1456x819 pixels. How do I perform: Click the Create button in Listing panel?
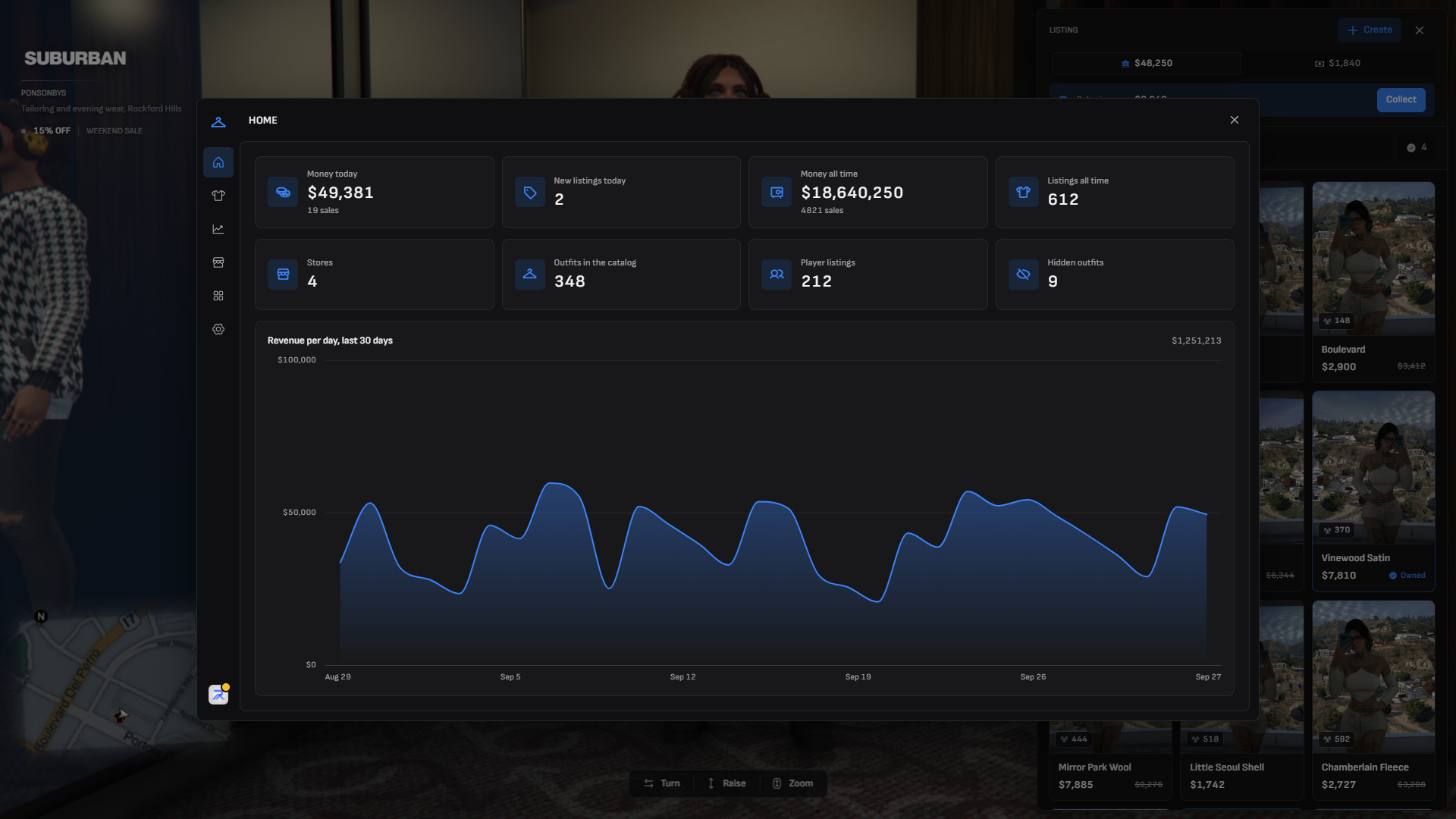tap(1370, 30)
